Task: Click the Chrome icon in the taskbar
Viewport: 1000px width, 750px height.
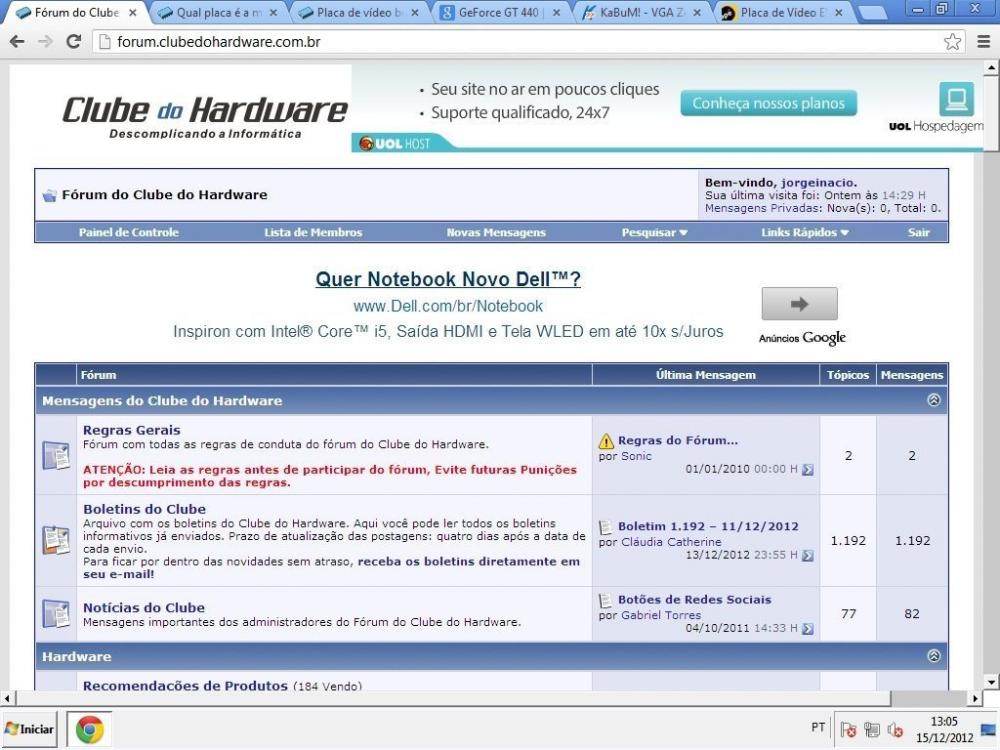Action: pyautogui.click(x=90, y=730)
